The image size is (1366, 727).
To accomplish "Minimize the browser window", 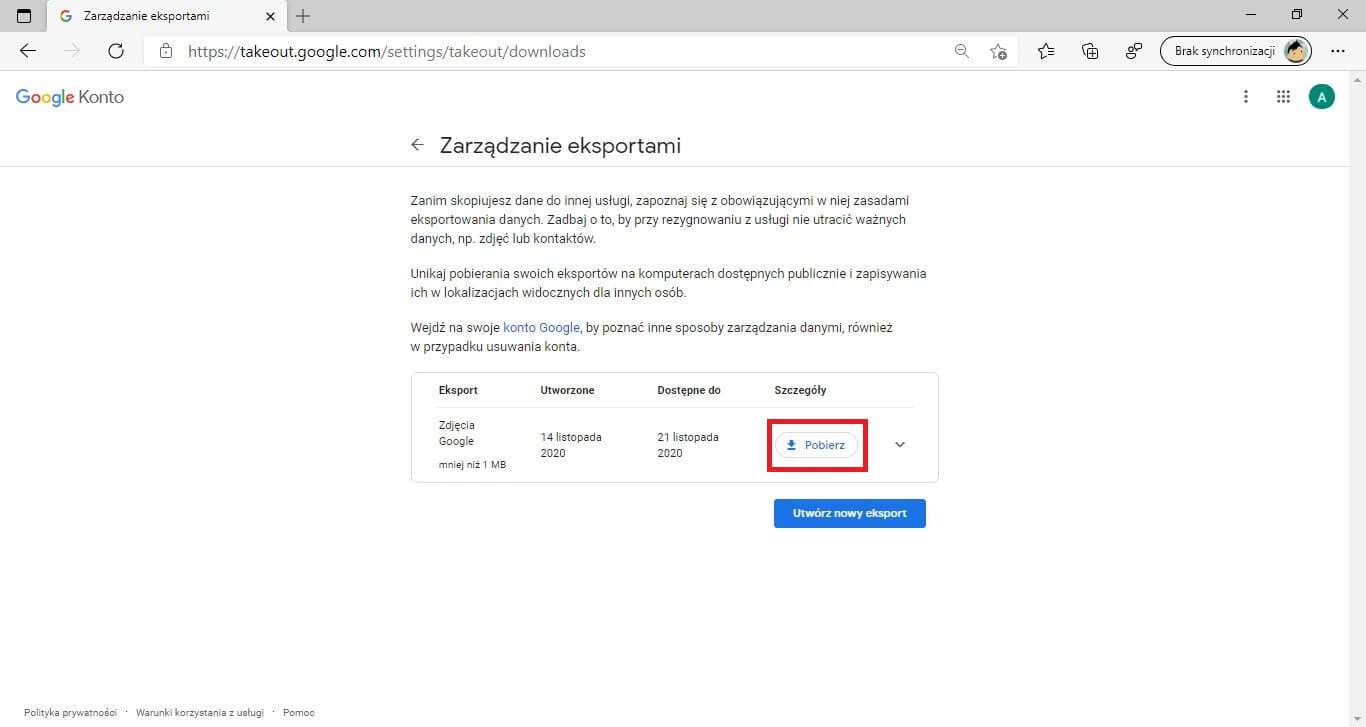I will click(1251, 15).
